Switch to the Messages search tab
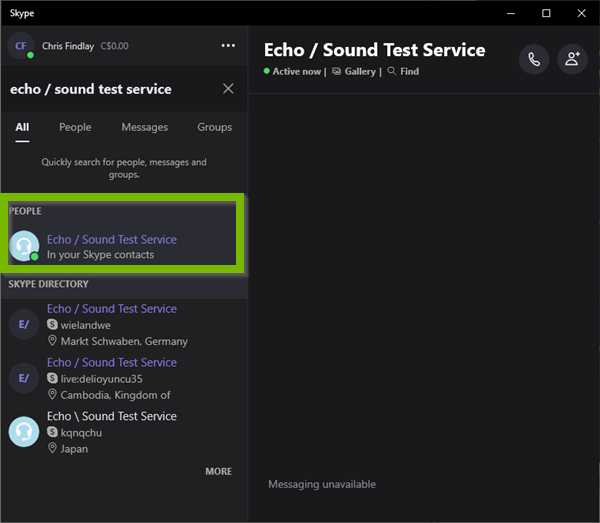This screenshot has height=523, width=600. pos(145,127)
